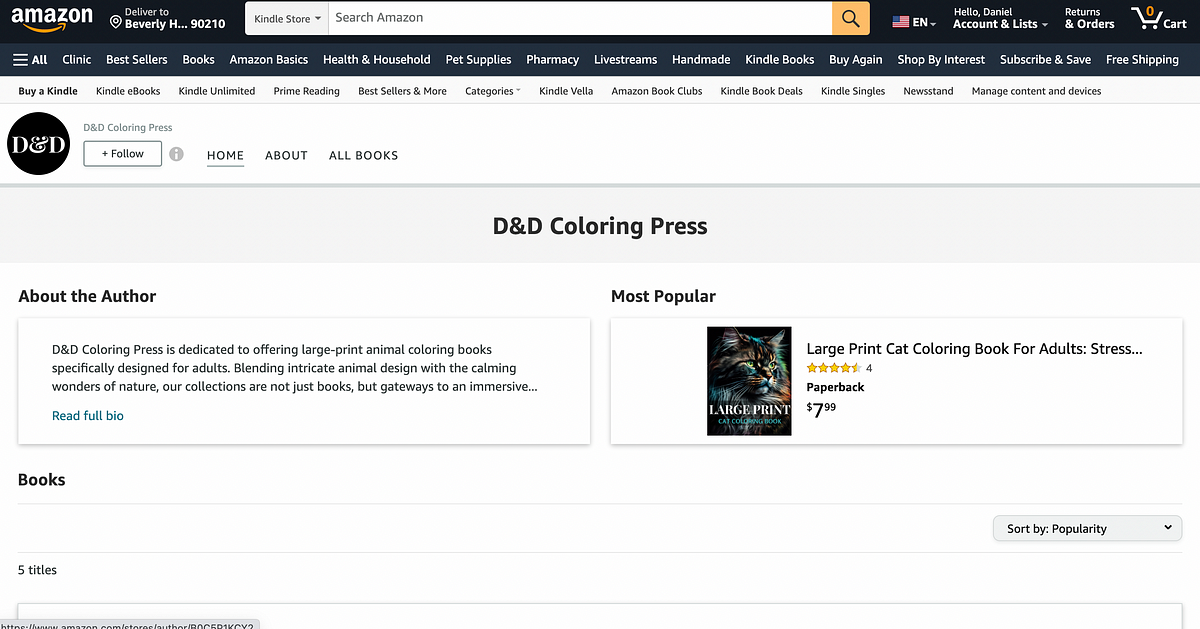Open Subscribe & Save nav item
Viewport: 1200px width, 629px height.
pyautogui.click(x=1045, y=60)
